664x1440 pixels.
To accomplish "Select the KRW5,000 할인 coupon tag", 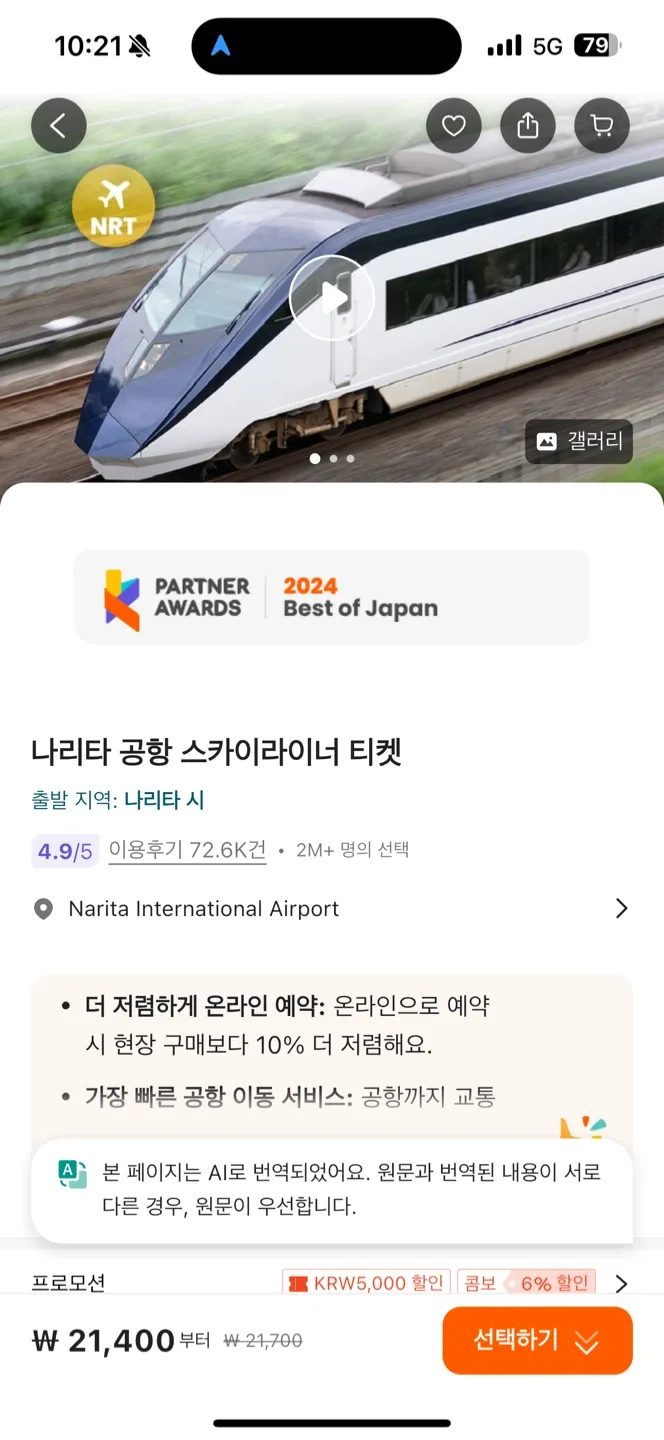I will tap(366, 1282).
